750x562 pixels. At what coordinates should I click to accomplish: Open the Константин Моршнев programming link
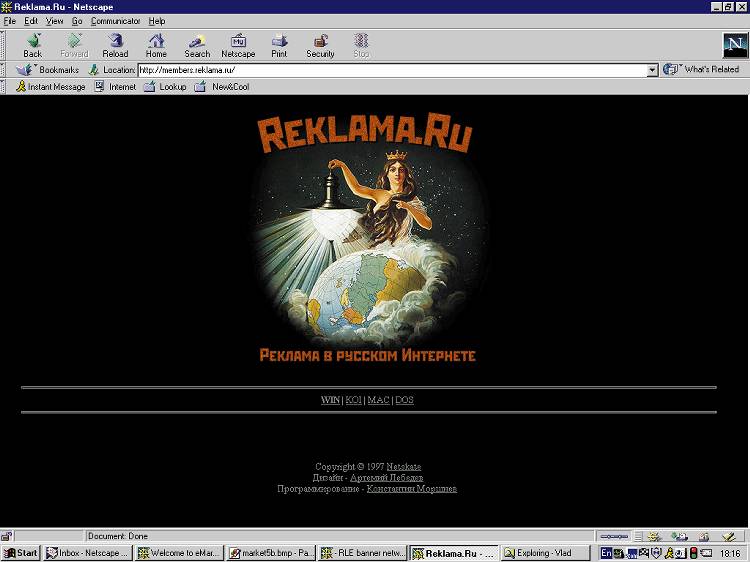pos(412,488)
